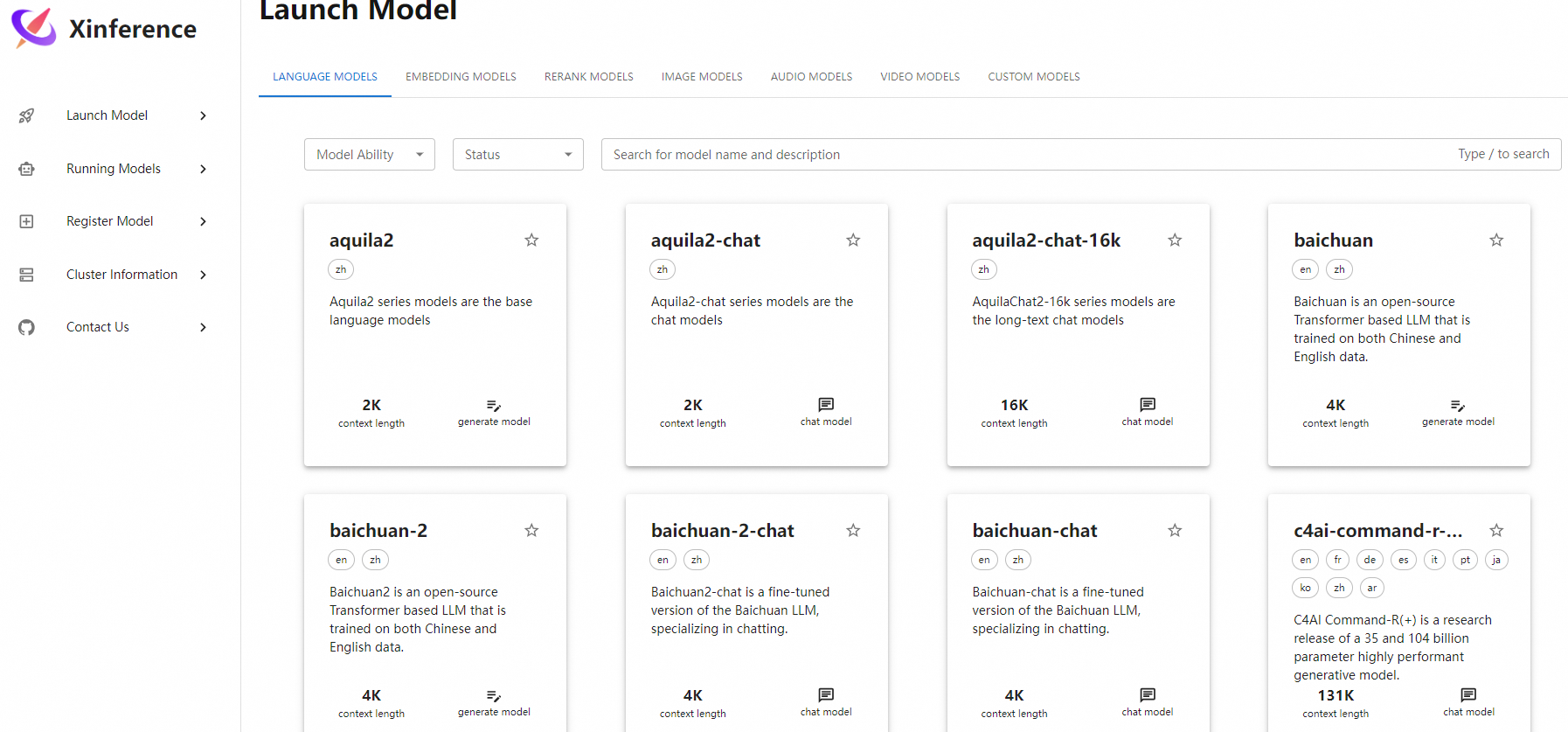Image resolution: width=1568 pixels, height=732 pixels.
Task: Favorite the aquila2 model with star
Action: 531,240
